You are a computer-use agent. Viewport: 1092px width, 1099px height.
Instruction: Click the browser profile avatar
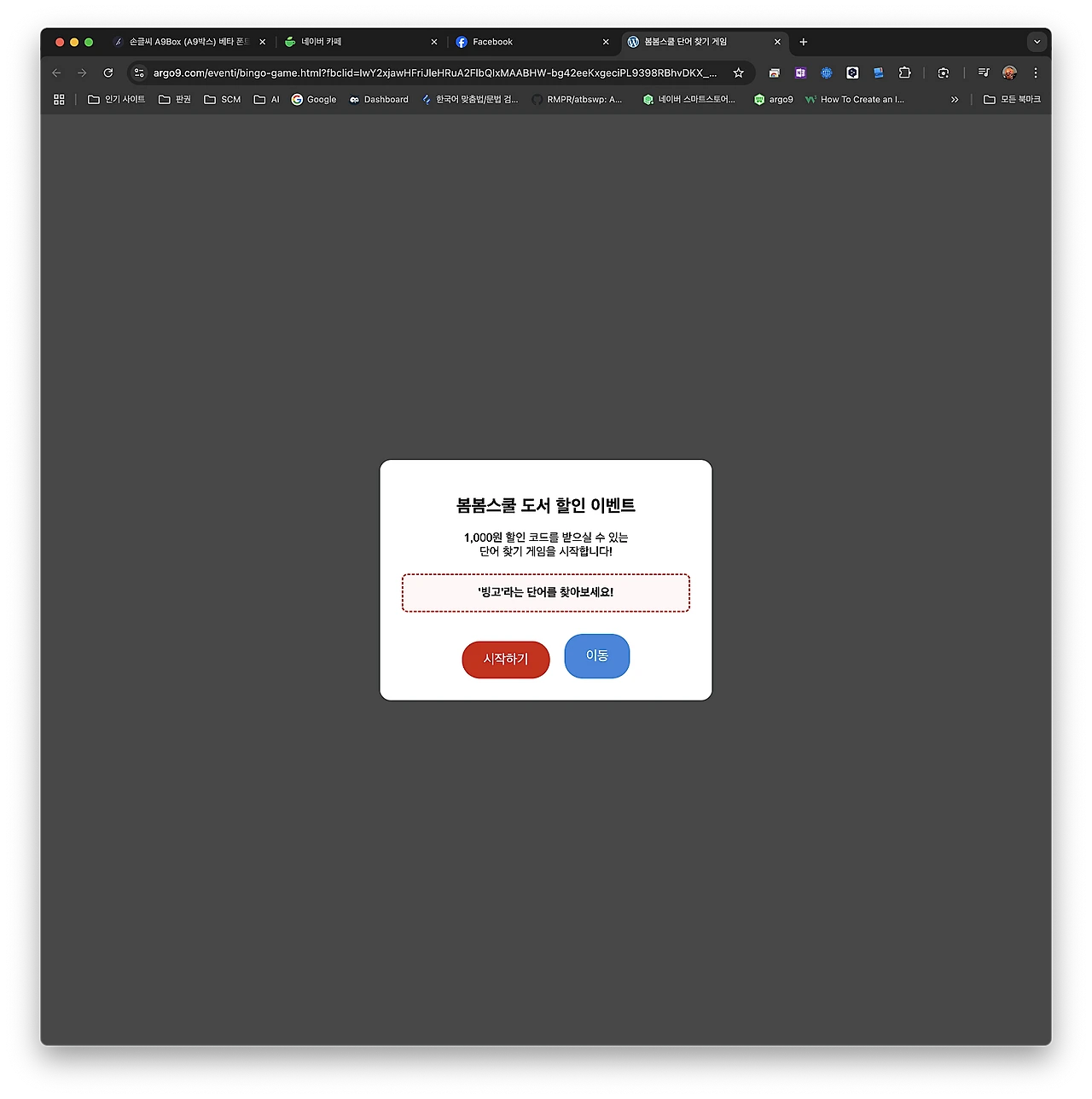coord(1009,73)
